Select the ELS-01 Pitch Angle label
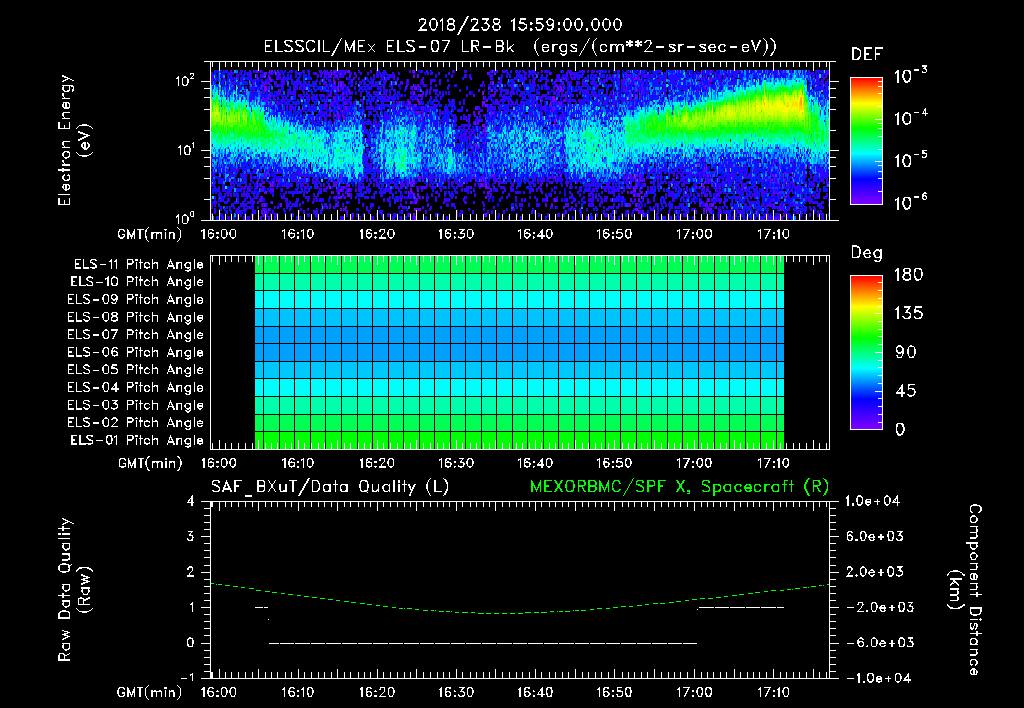The width and height of the screenshot is (1024, 708). [137, 440]
